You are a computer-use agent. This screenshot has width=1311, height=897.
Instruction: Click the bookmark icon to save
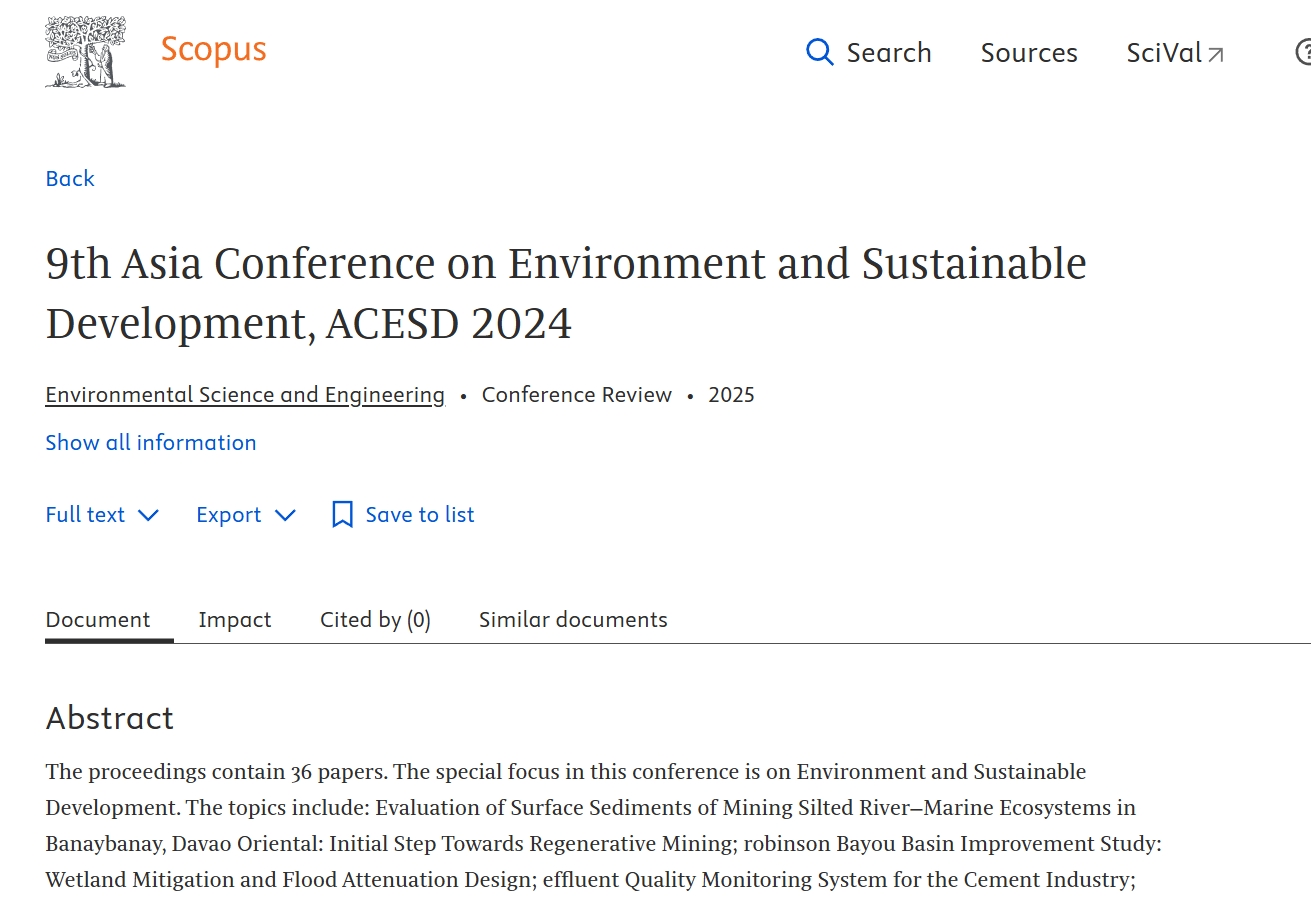342,515
